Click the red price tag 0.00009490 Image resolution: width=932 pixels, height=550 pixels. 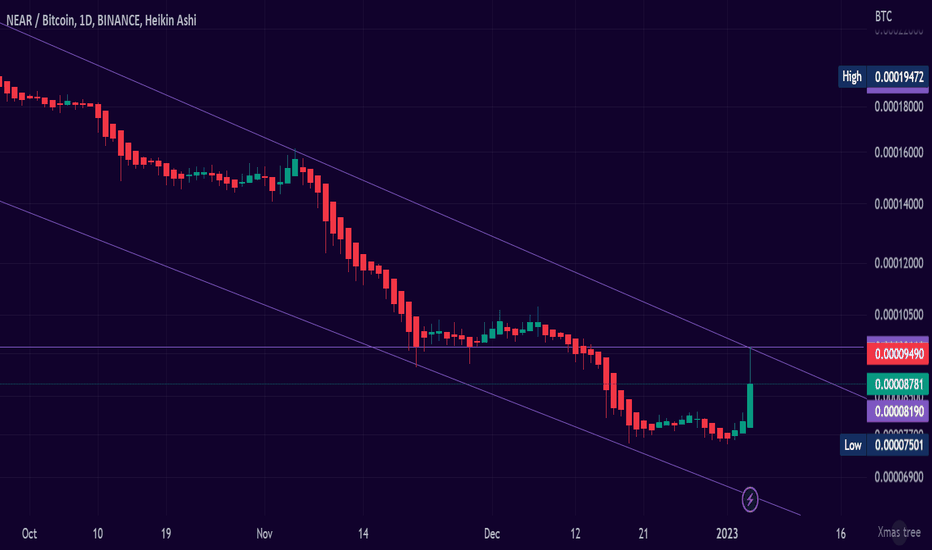[x=898, y=354]
